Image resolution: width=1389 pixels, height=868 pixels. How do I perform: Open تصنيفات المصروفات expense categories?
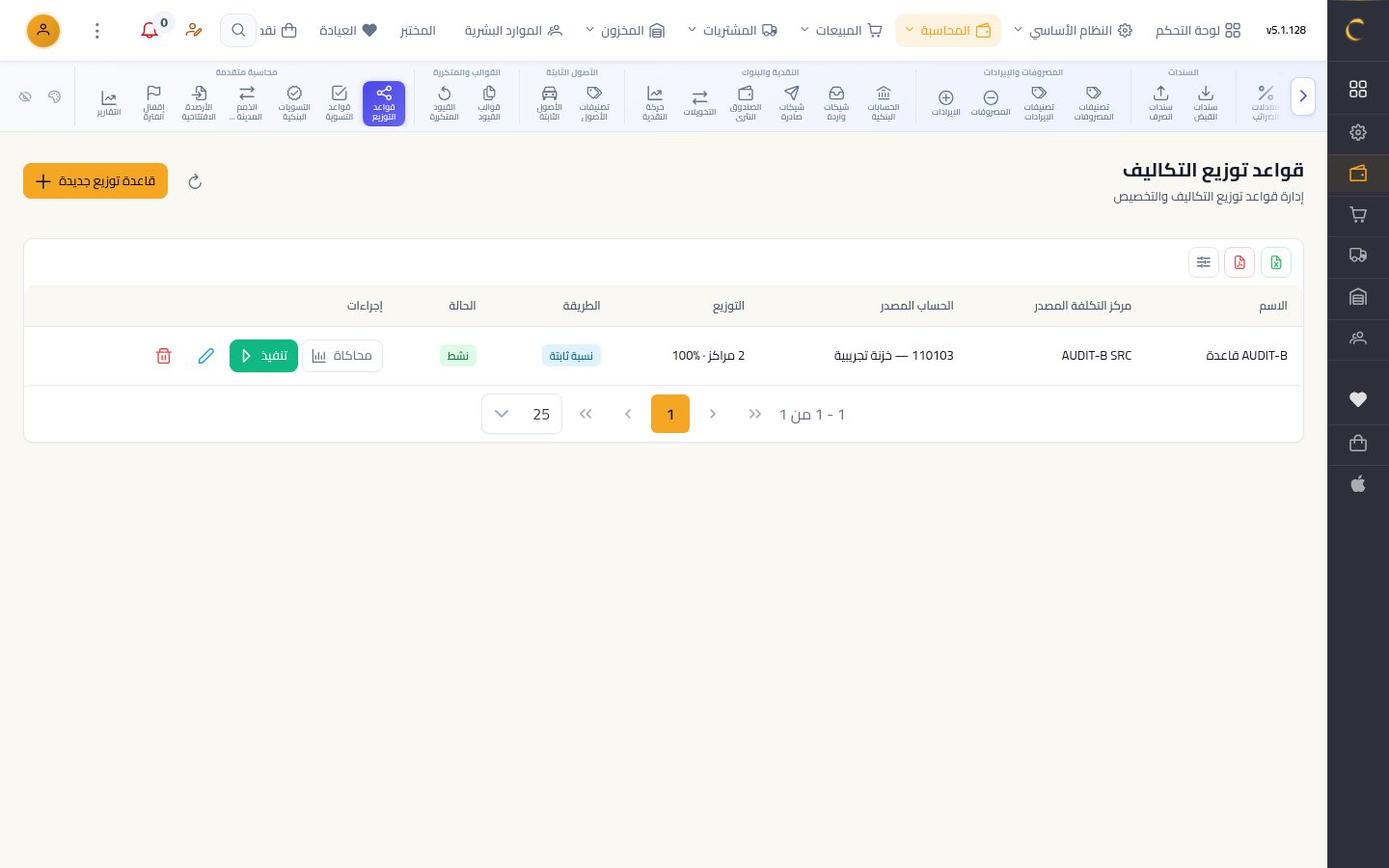1094,102
